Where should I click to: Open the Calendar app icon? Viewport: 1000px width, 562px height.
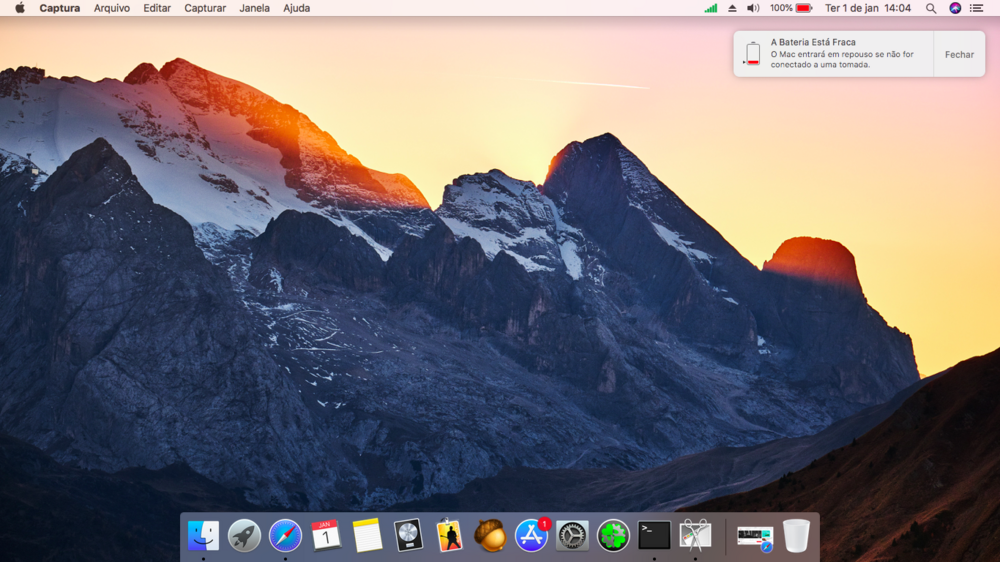coord(326,536)
